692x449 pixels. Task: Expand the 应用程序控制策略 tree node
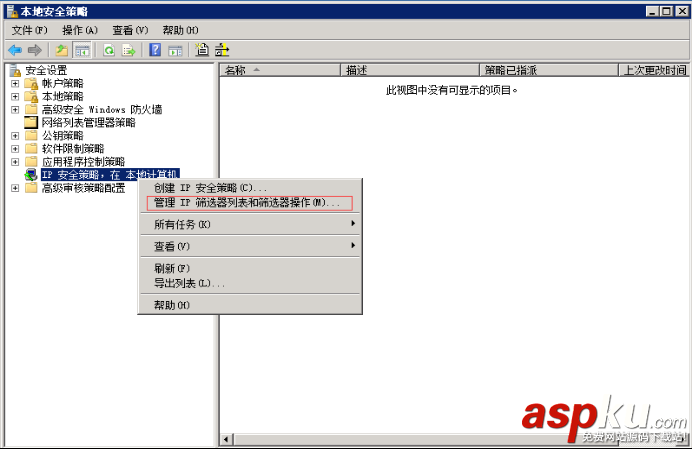(x=15, y=162)
